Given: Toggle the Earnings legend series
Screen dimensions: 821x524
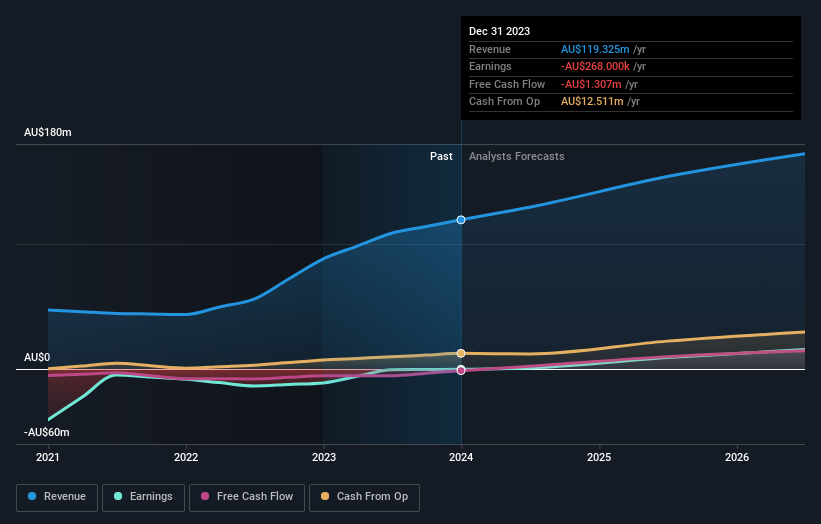Looking at the screenshot, I should coord(143,497).
